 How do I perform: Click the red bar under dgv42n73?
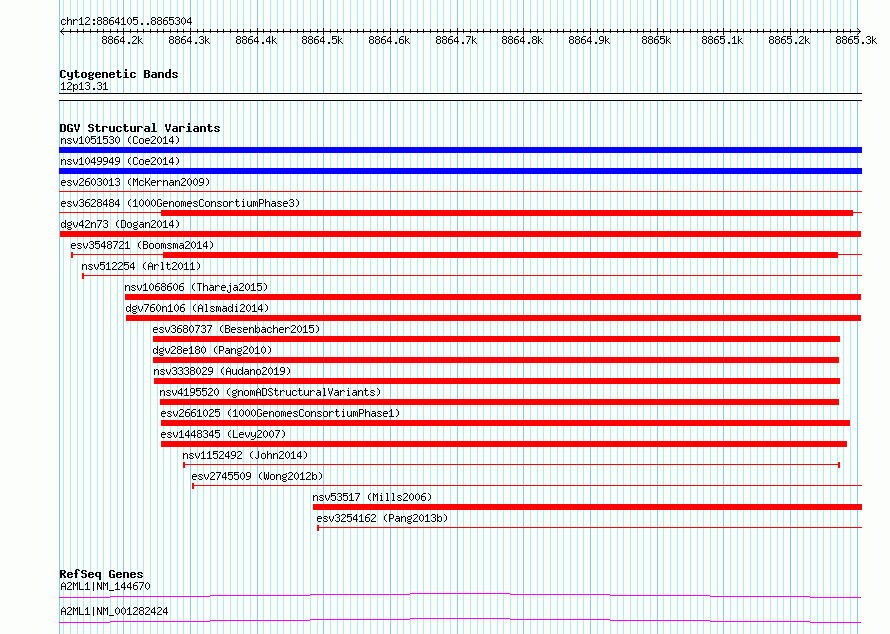(x=460, y=234)
